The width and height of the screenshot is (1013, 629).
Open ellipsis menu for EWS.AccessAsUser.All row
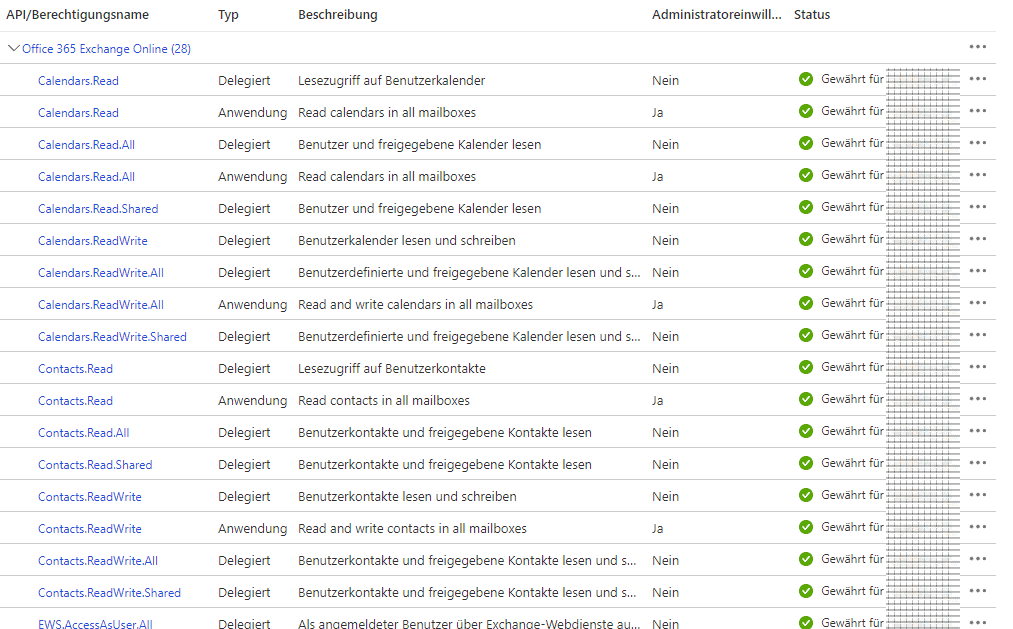tap(977, 621)
